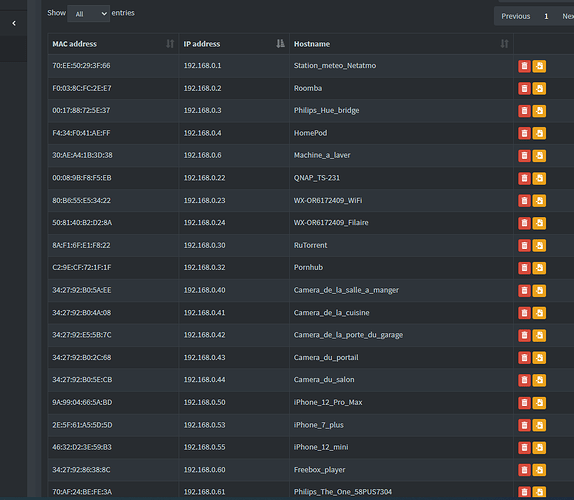Delete the Machine_a_laver entry
This screenshot has width=574, height=500.
tap(524, 156)
